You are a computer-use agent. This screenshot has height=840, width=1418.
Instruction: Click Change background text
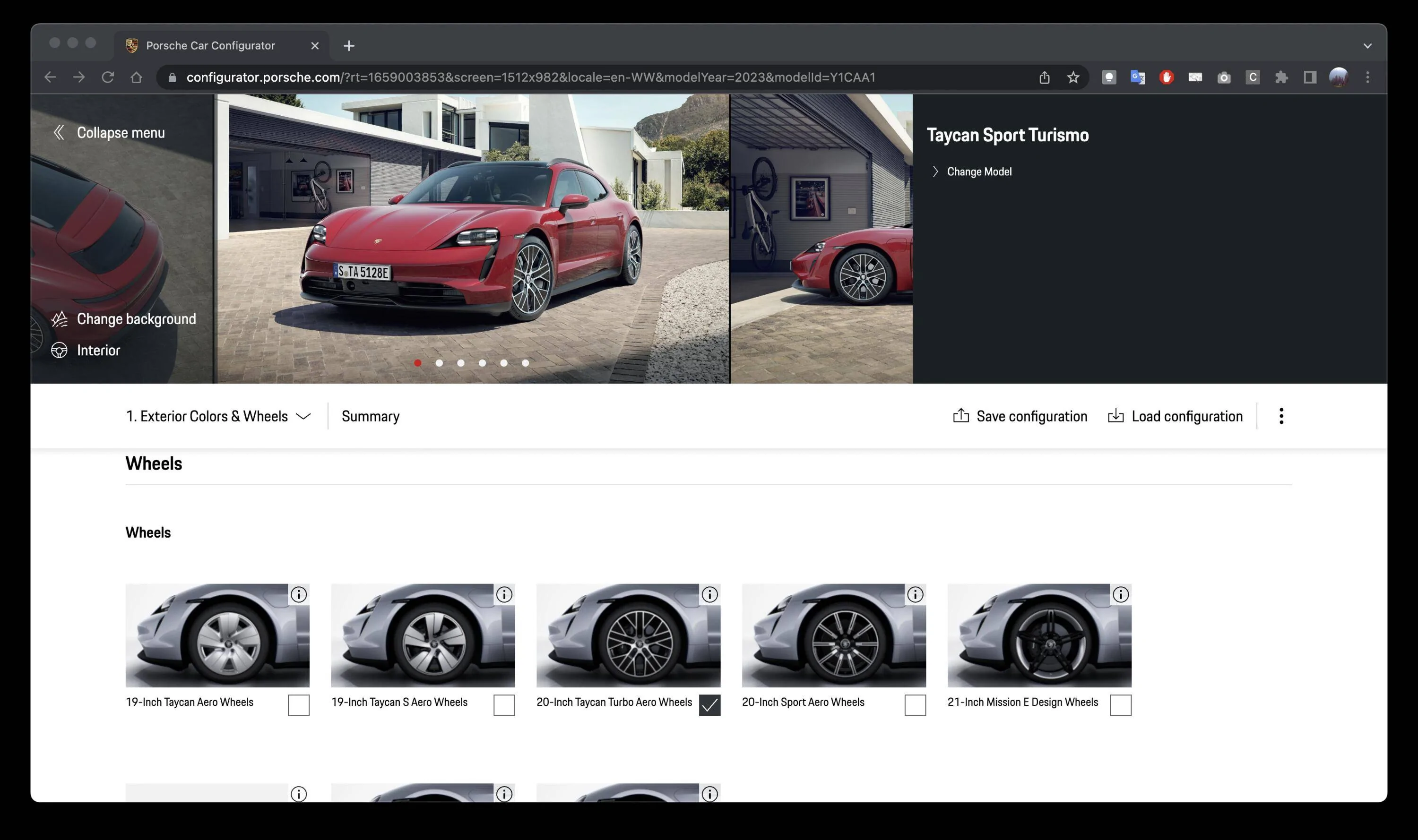[137, 319]
